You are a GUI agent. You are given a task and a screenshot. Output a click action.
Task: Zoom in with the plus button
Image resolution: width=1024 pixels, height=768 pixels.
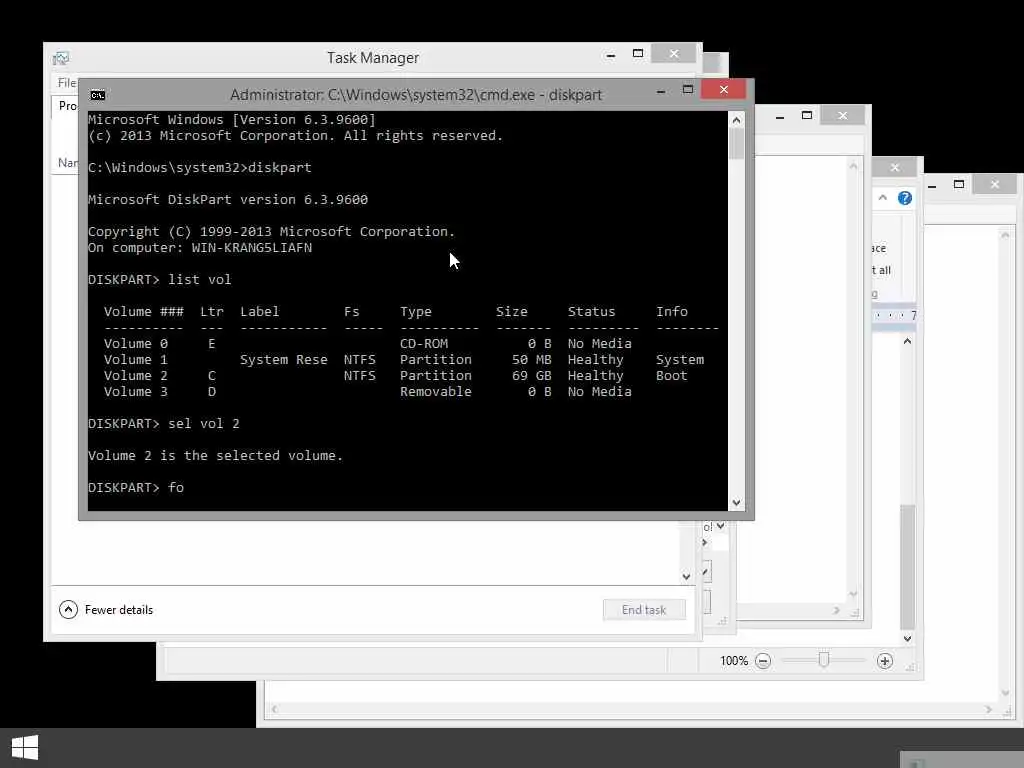(x=885, y=661)
